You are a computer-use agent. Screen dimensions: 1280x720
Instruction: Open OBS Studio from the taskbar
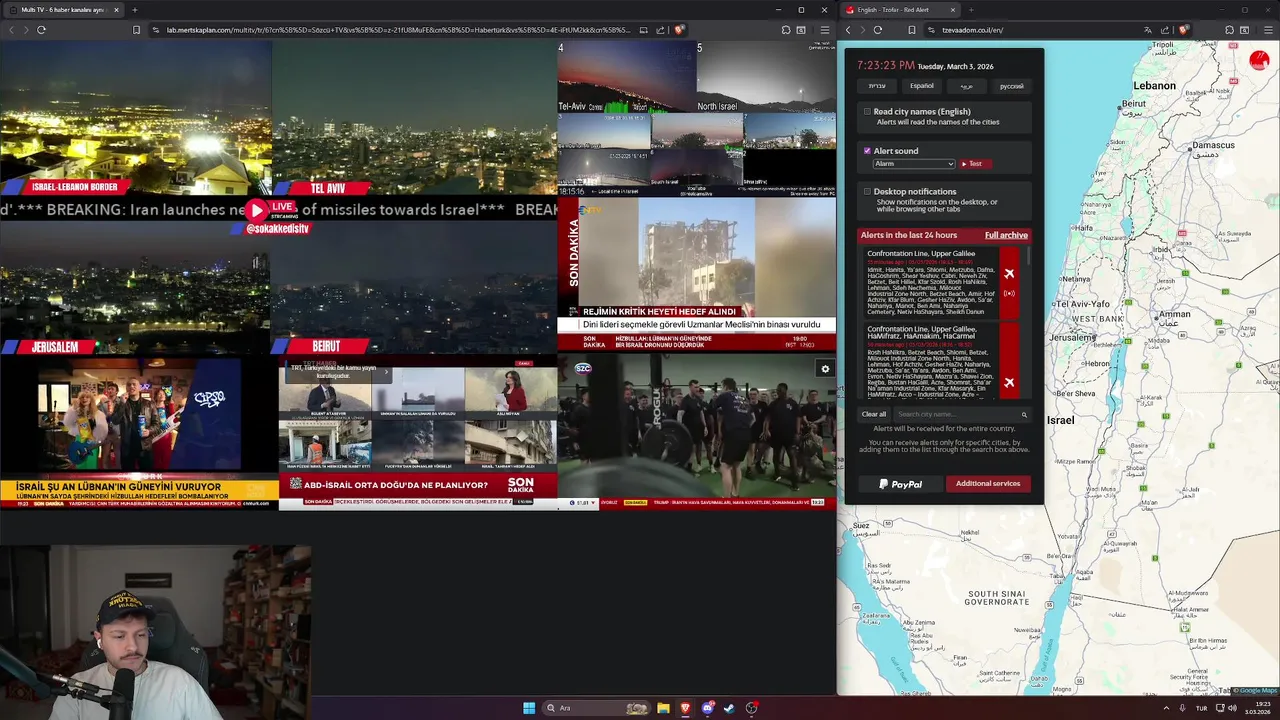point(752,708)
